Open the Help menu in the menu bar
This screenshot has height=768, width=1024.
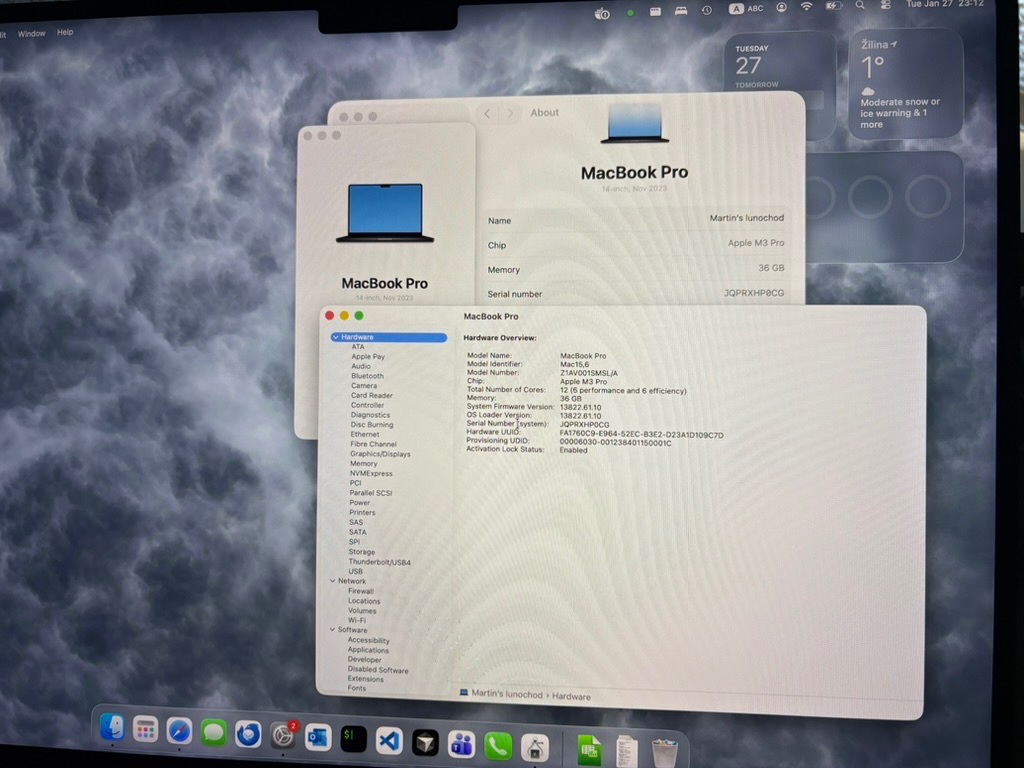(65, 32)
